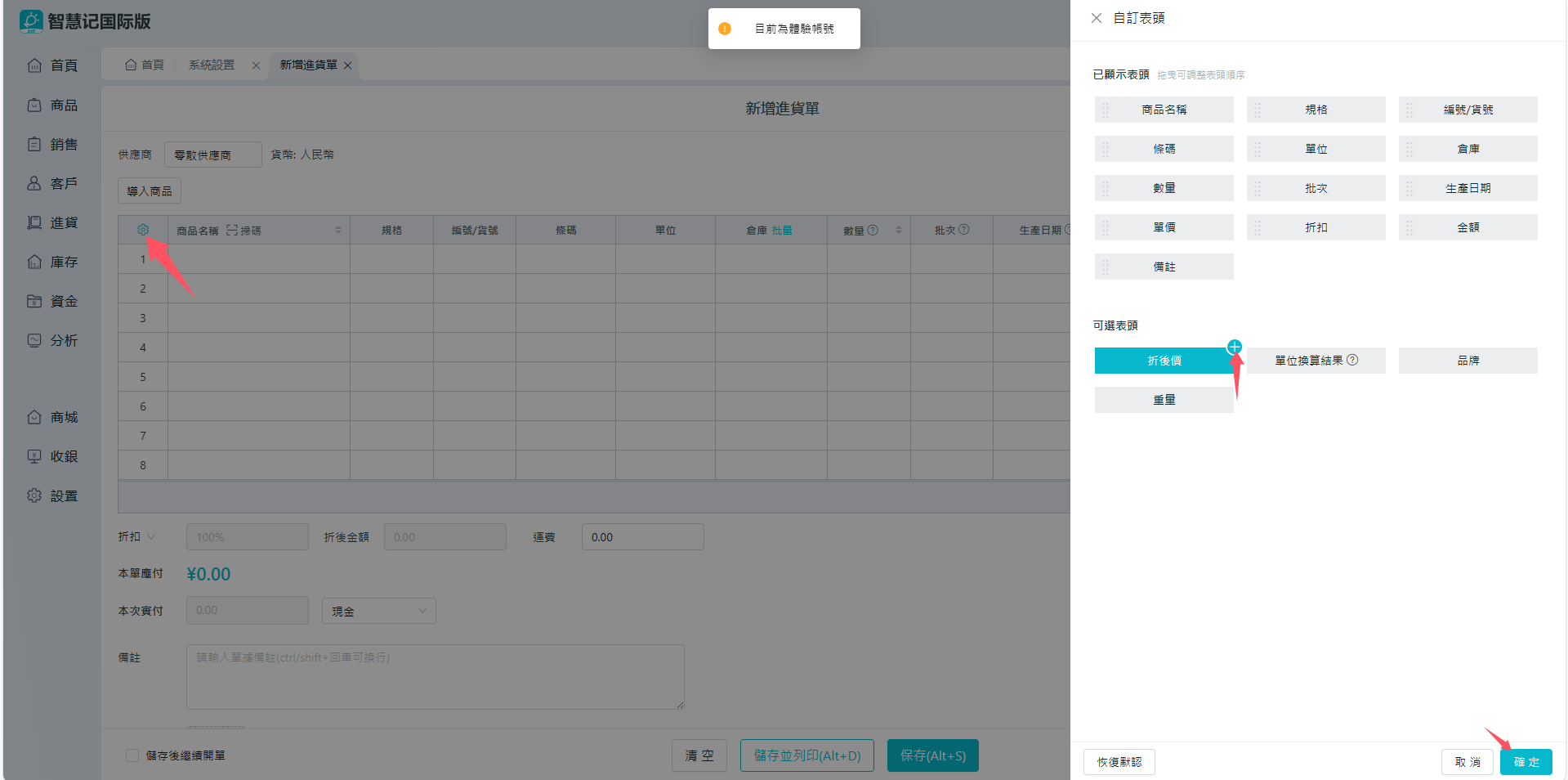This screenshot has height=780, width=1568.
Task: Expand the 現金 payment method dropdown
Action: pyautogui.click(x=379, y=611)
